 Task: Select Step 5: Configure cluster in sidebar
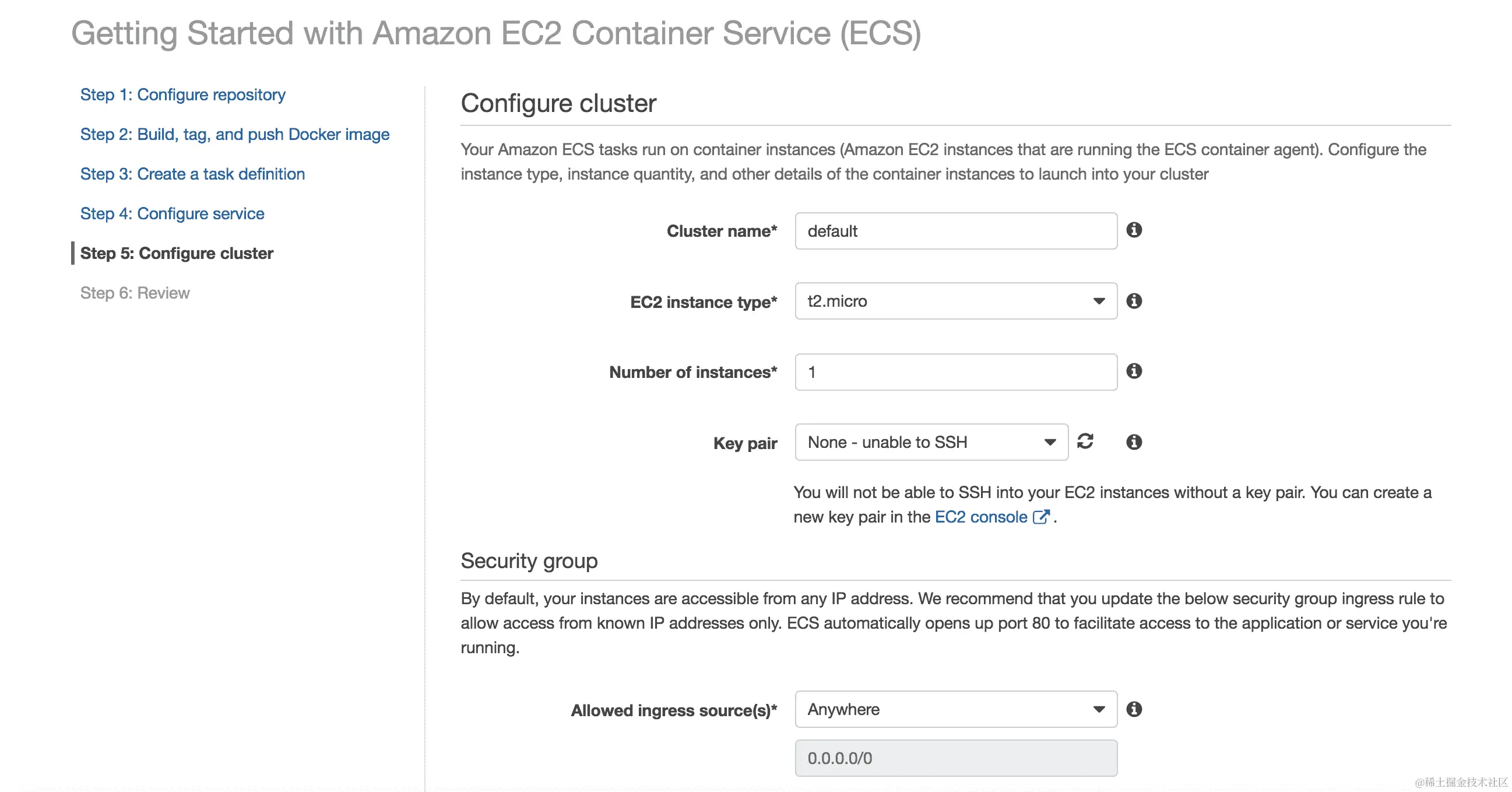pyautogui.click(x=176, y=253)
